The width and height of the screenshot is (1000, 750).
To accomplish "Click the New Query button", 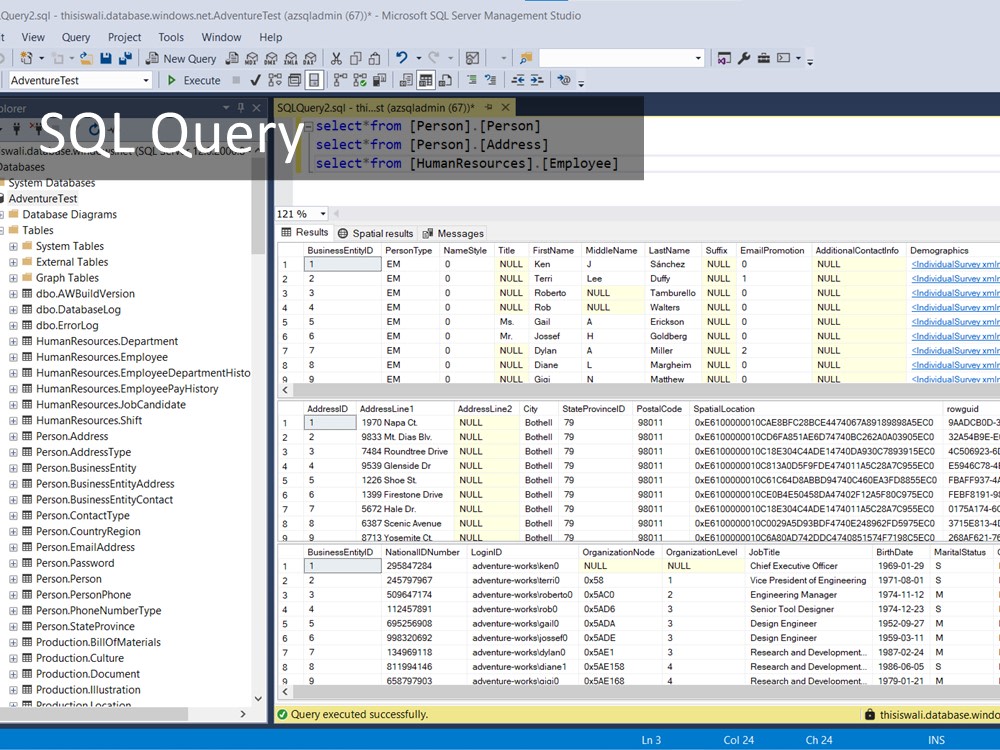I will coord(181,59).
